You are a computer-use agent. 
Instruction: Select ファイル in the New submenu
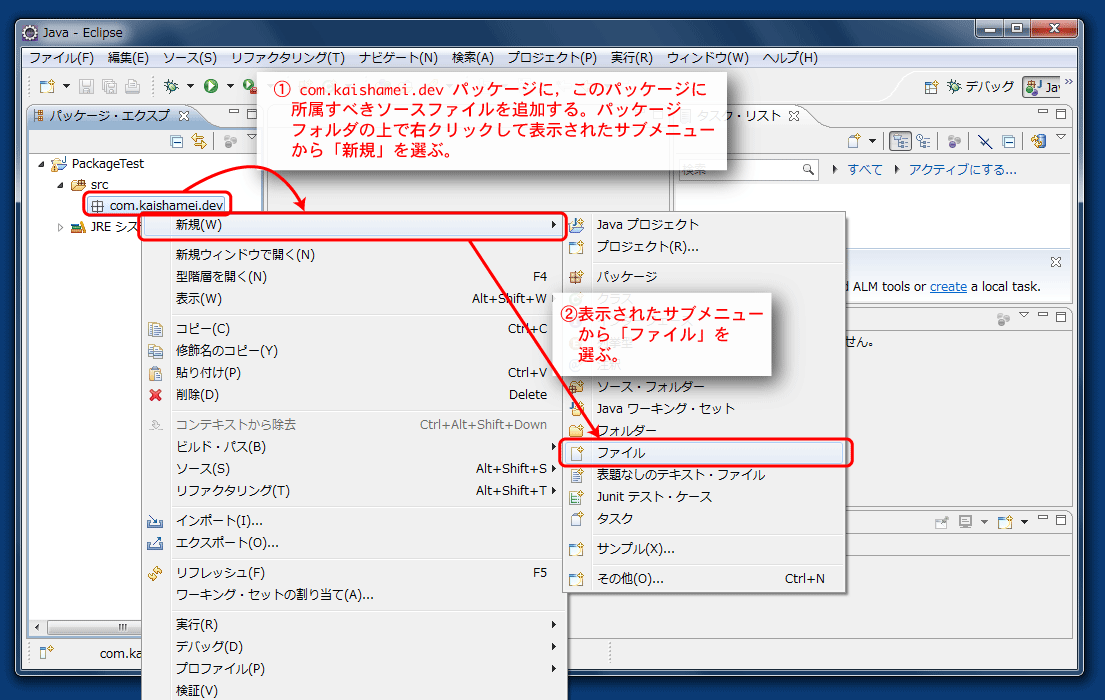tap(704, 453)
